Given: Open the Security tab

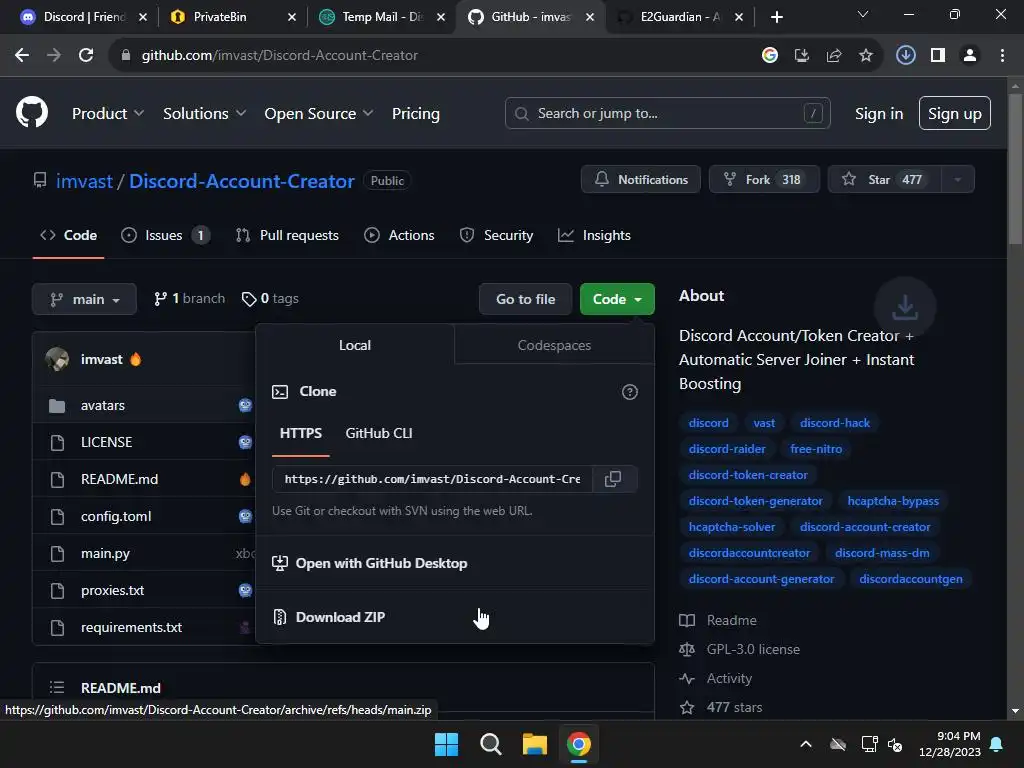Looking at the screenshot, I should click(x=496, y=236).
